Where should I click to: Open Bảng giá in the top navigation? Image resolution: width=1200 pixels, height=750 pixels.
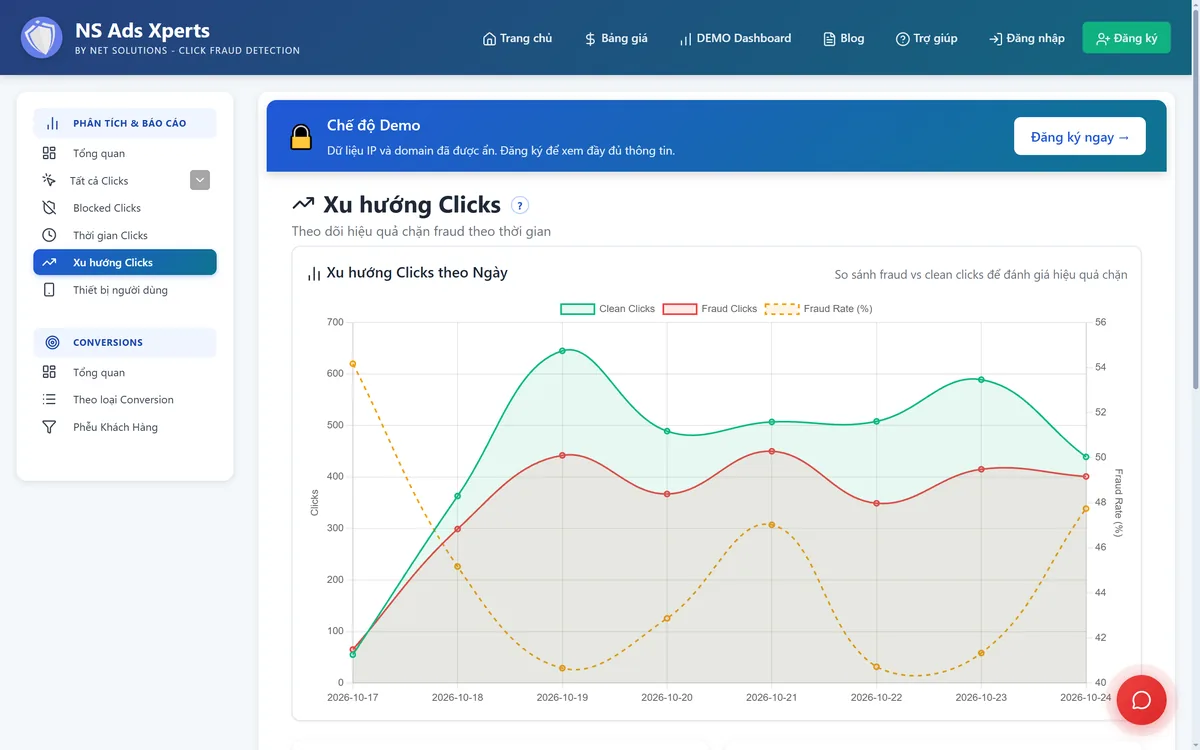(616, 39)
